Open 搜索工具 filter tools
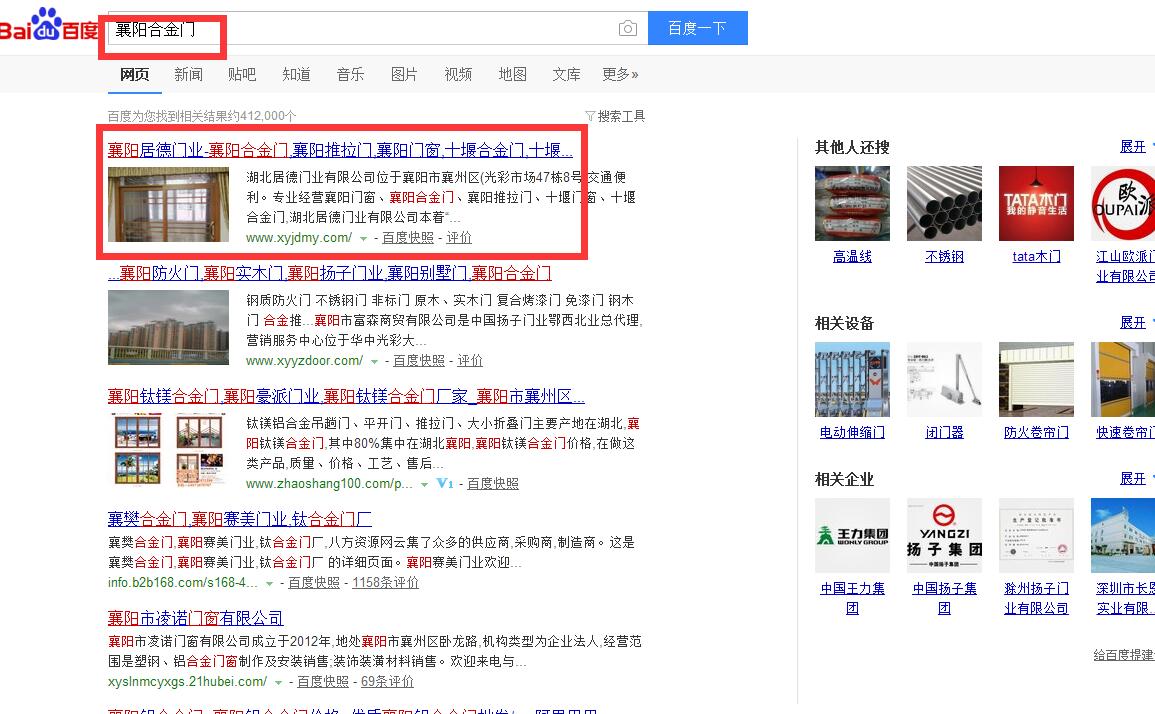The height and width of the screenshot is (714, 1155). pos(615,116)
